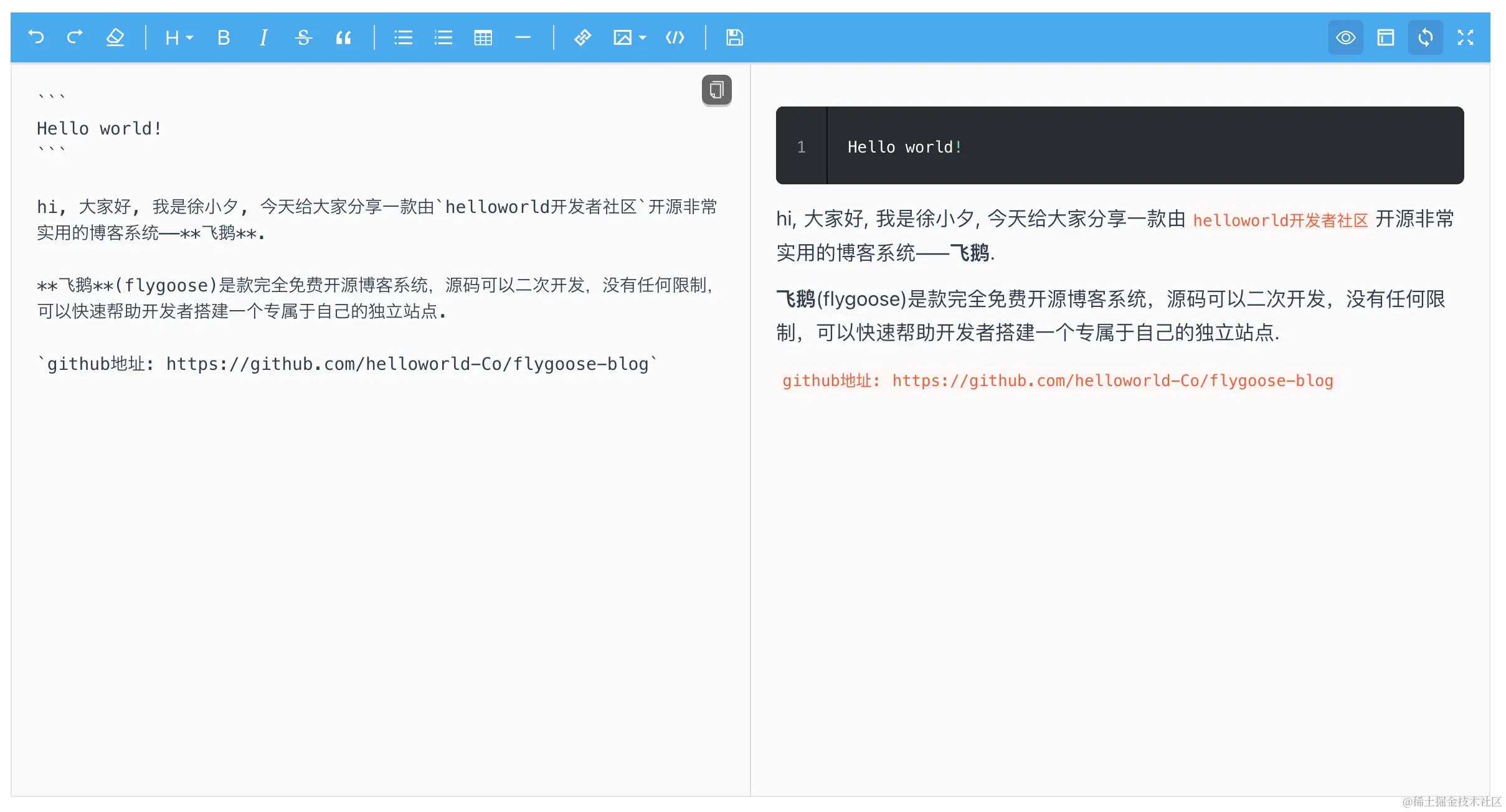
Task: Click the redo arrow icon
Action: pyautogui.click(x=75, y=37)
